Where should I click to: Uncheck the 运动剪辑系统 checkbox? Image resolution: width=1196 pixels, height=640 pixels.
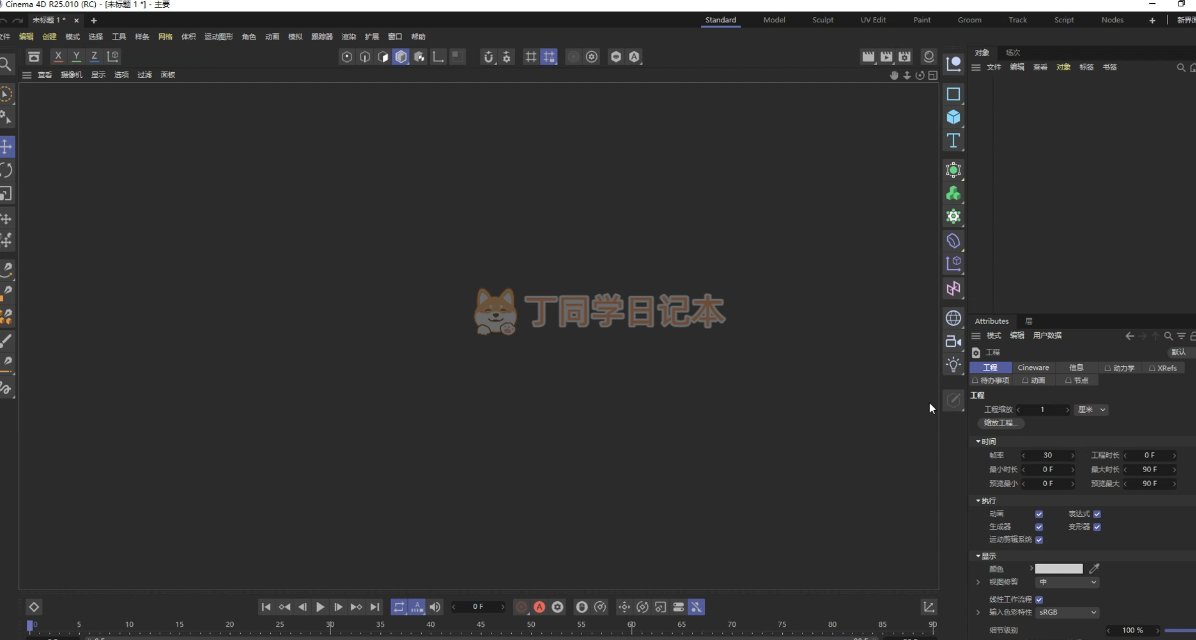coord(1039,540)
